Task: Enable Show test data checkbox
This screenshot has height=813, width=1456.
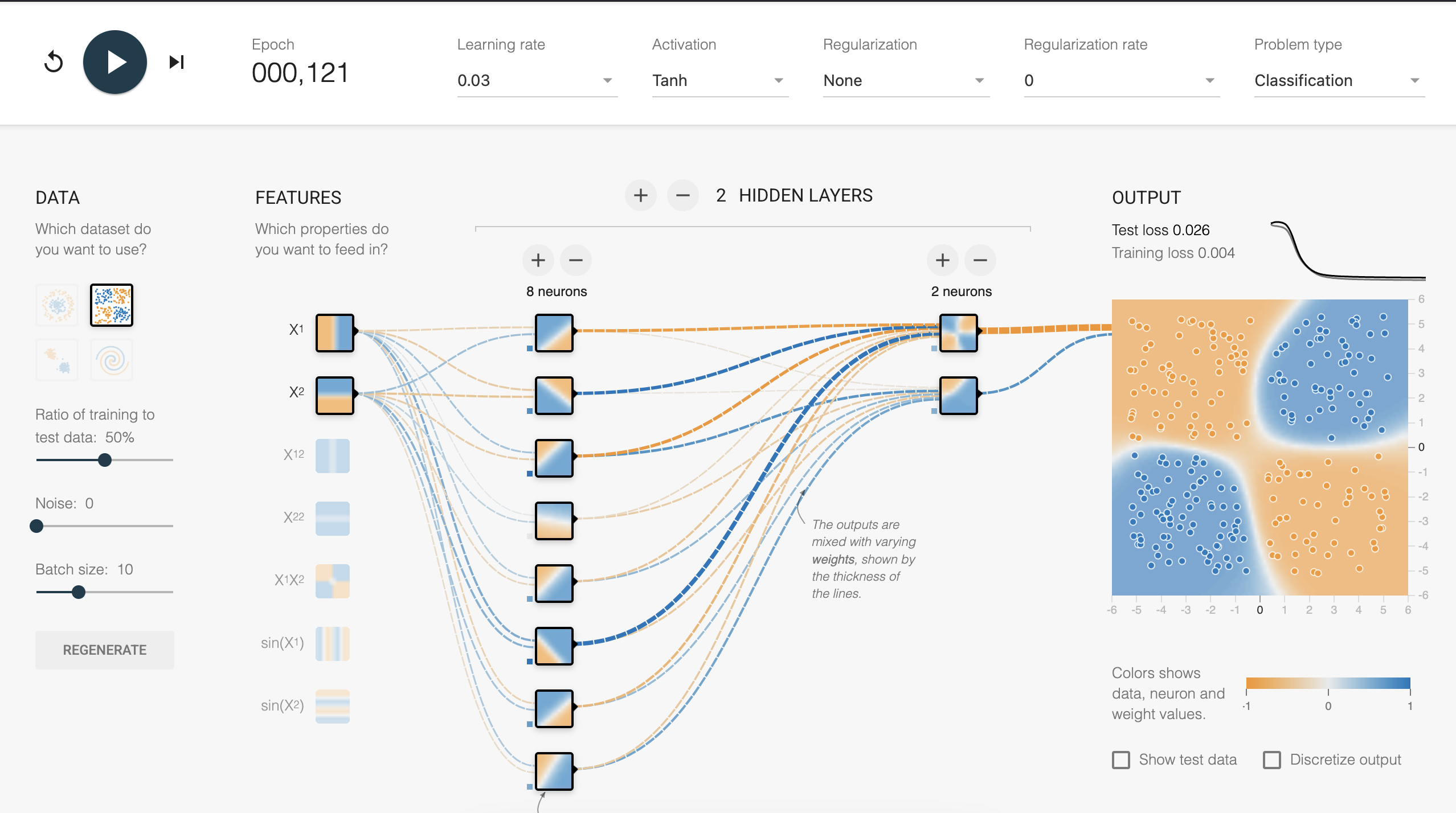Action: pyautogui.click(x=1121, y=760)
